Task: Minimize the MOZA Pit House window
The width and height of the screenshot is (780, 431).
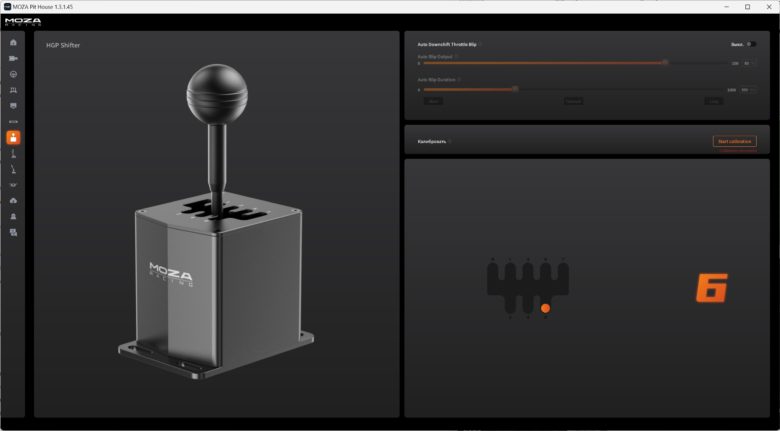Action: click(727, 7)
